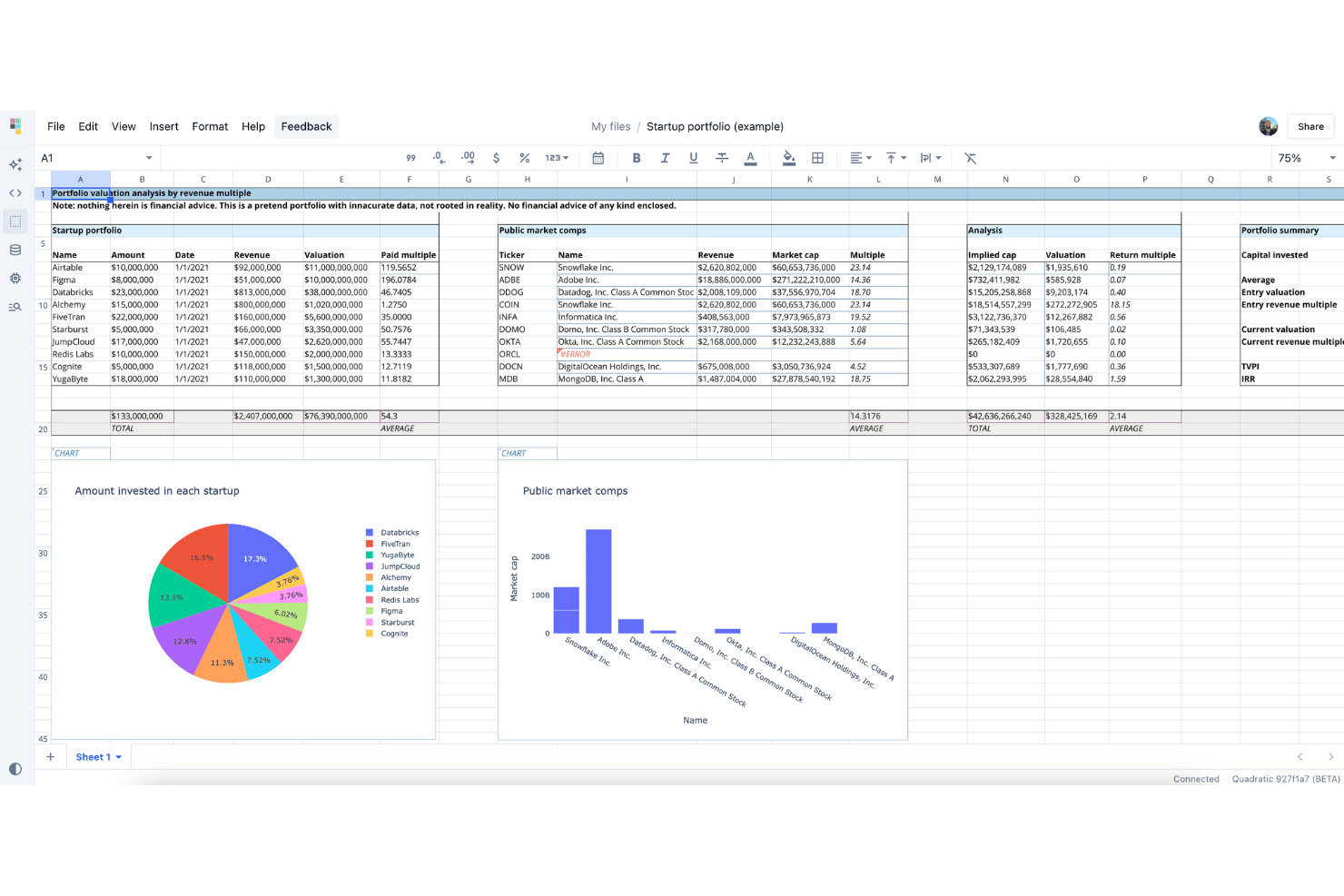Add a new sheet with plus button
1344x896 pixels.
tap(51, 757)
